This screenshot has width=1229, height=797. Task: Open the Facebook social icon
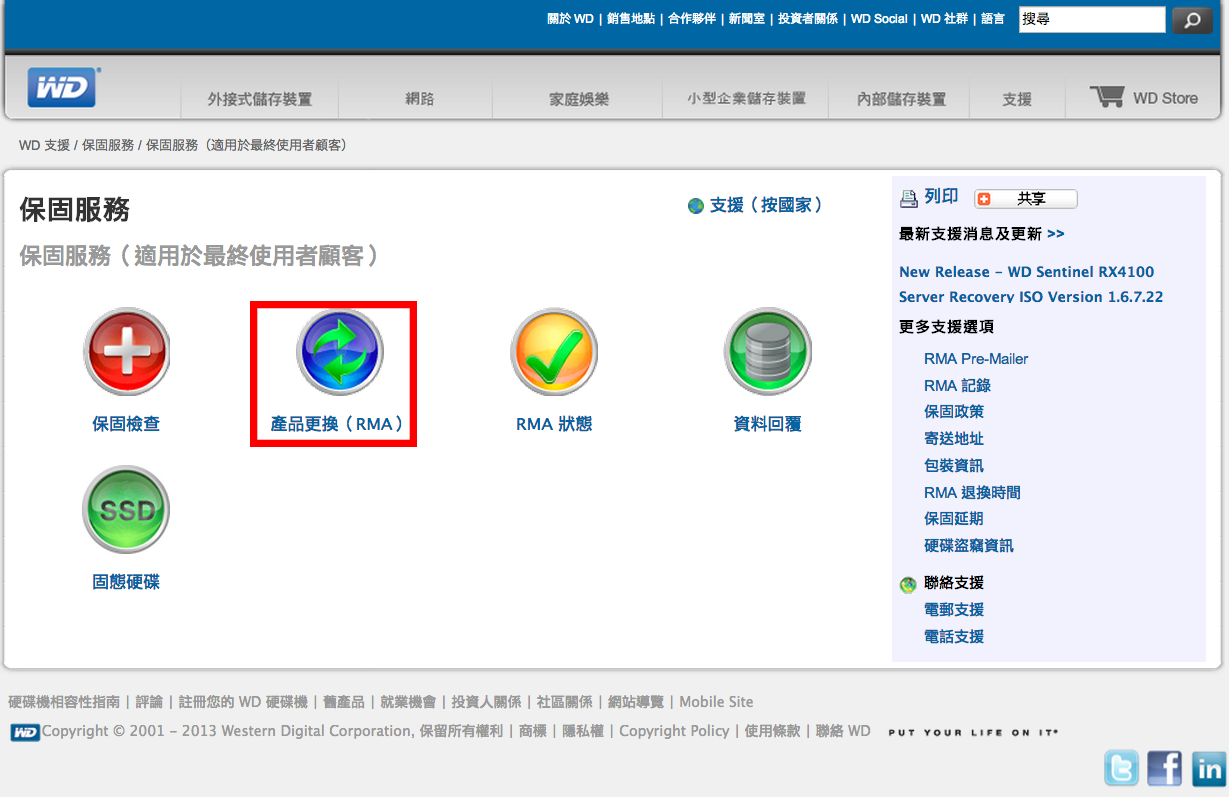pos(1165,768)
